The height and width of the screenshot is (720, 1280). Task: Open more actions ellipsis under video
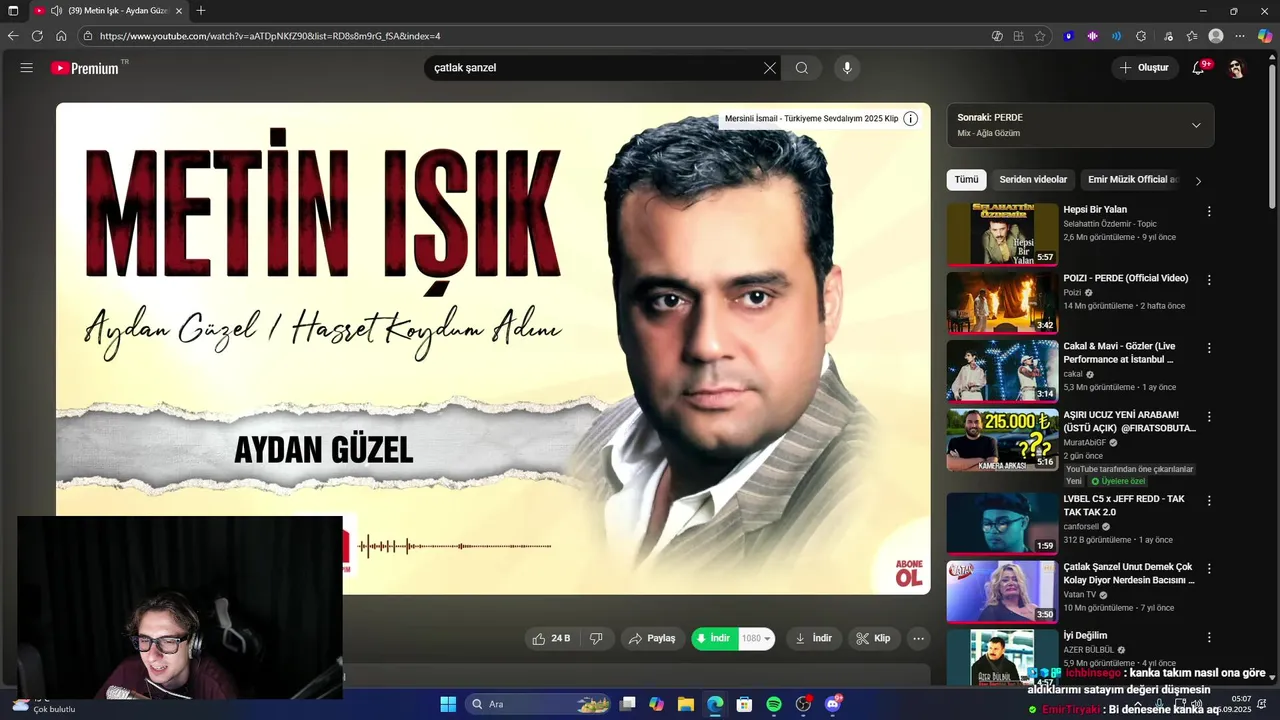(919, 638)
